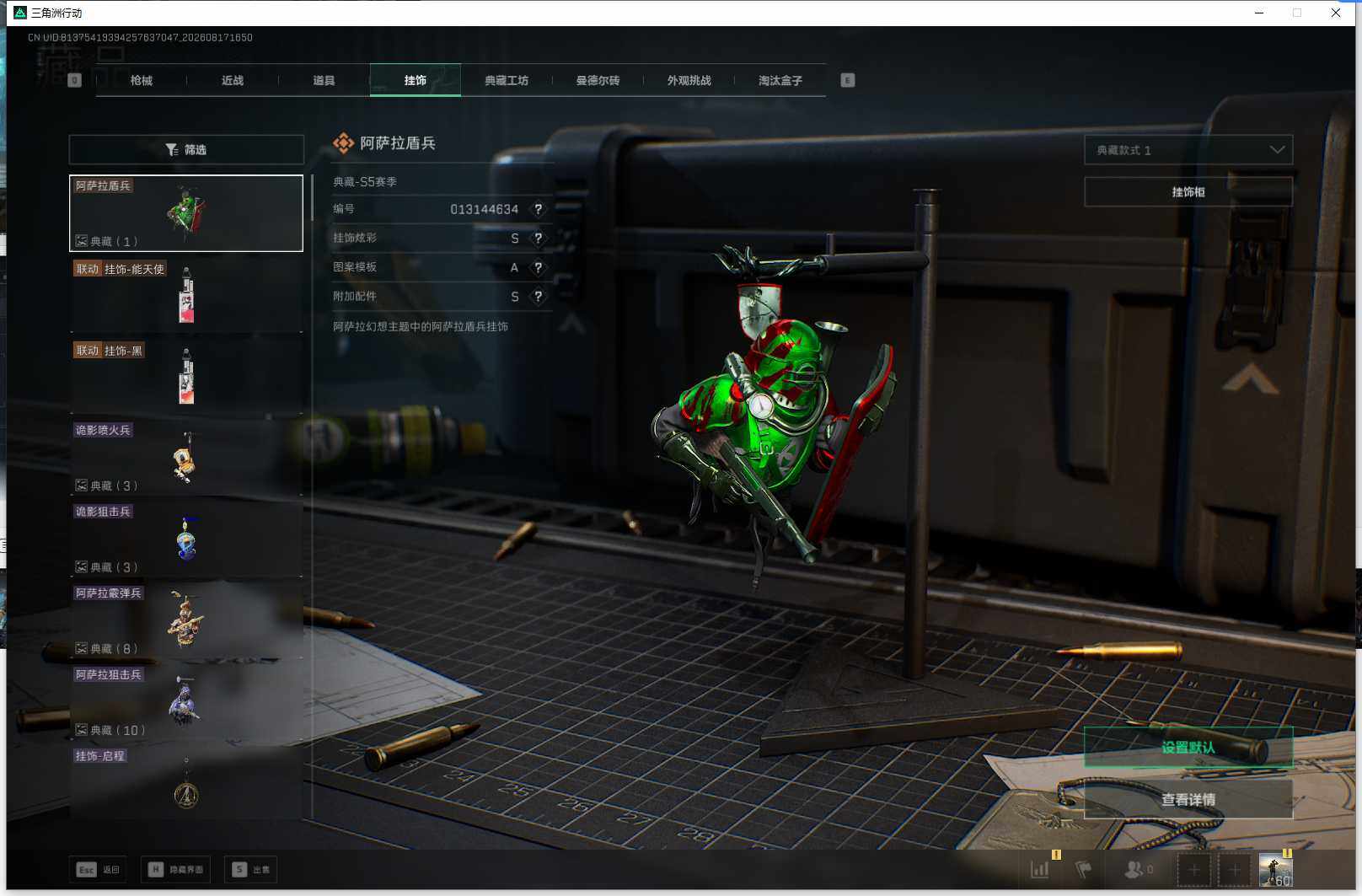Click the 附加配件 help question mark
This screenshot has height=896, width=1362.
click(538, 297)
